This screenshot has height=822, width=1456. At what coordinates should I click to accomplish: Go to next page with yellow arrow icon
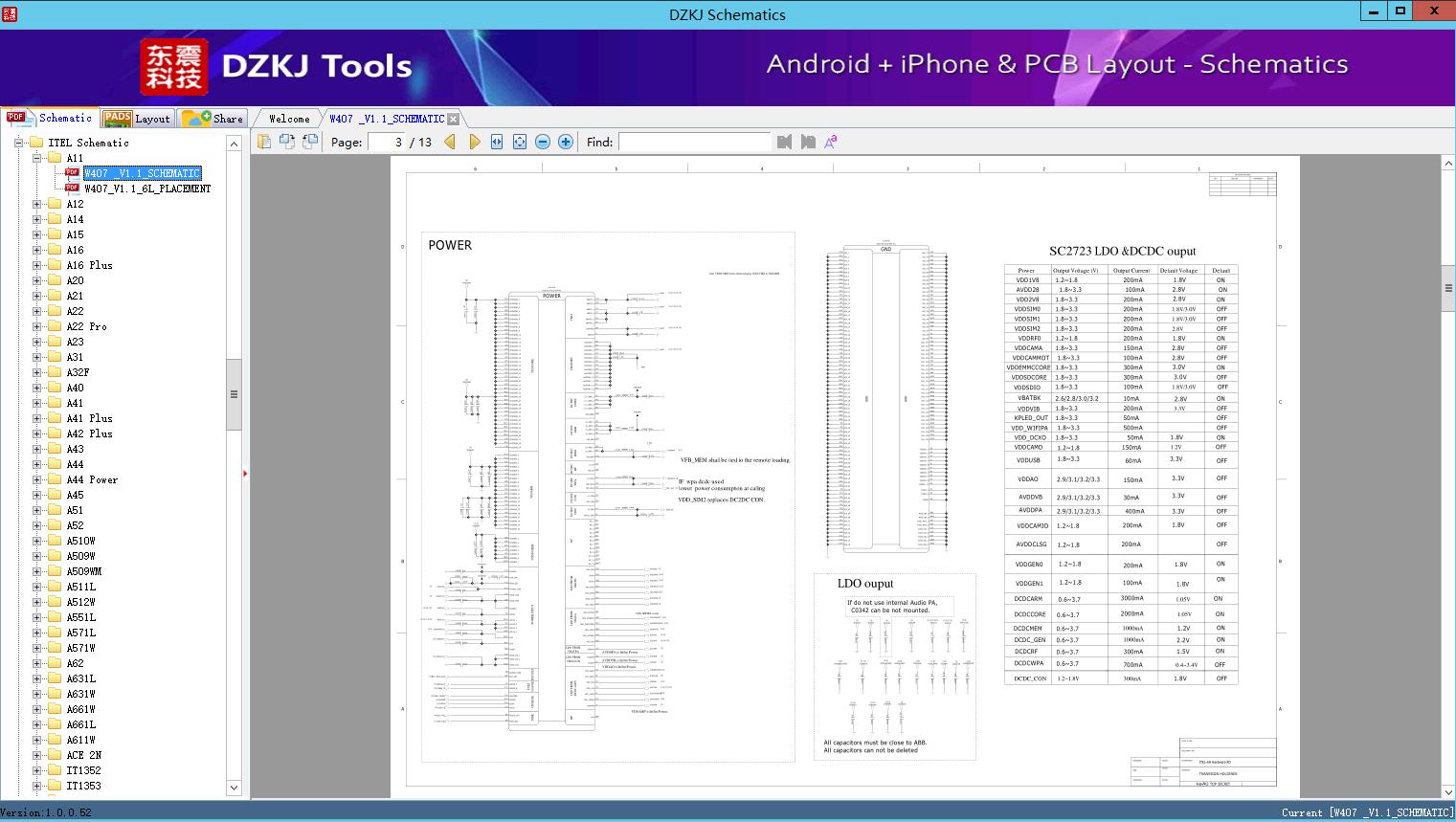pos(475,141)
